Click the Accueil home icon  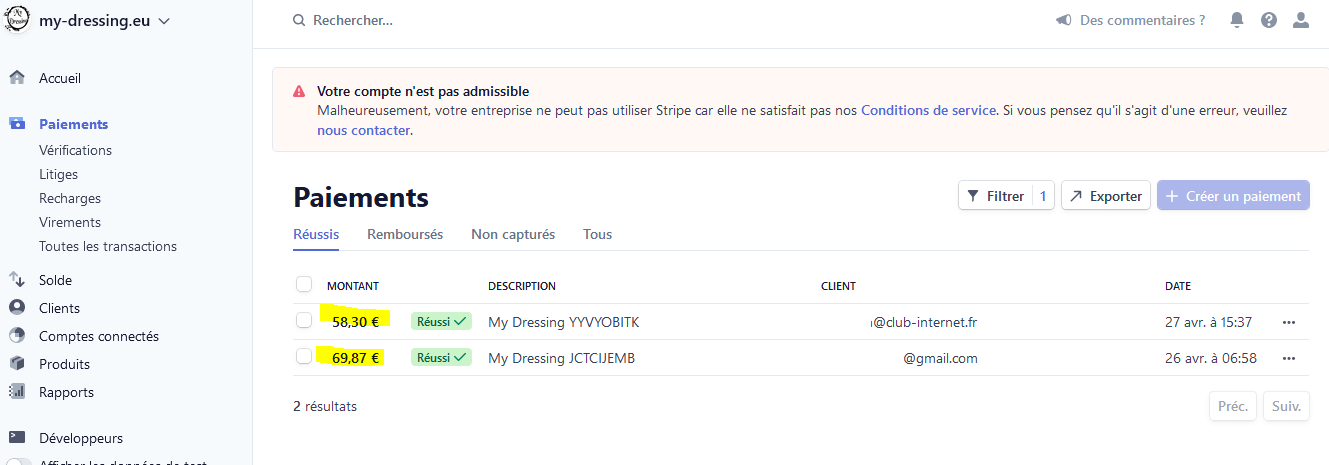point(17,78)
